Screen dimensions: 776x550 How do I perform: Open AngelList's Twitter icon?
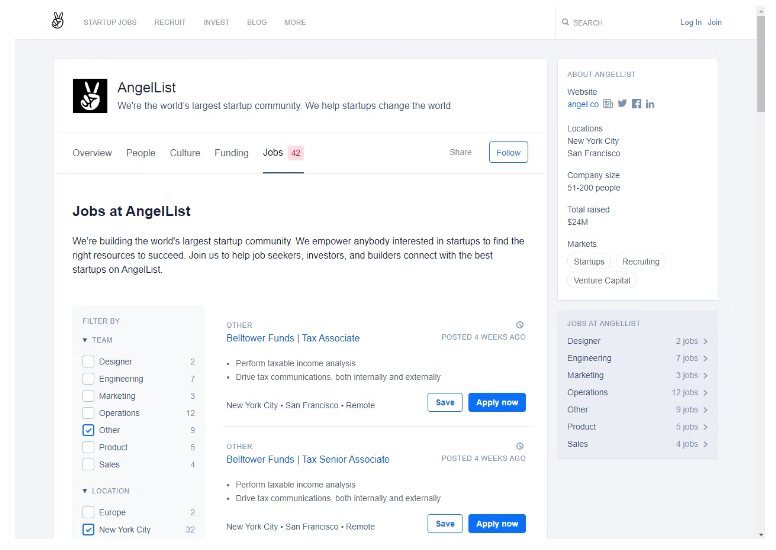tap(622, 103)
